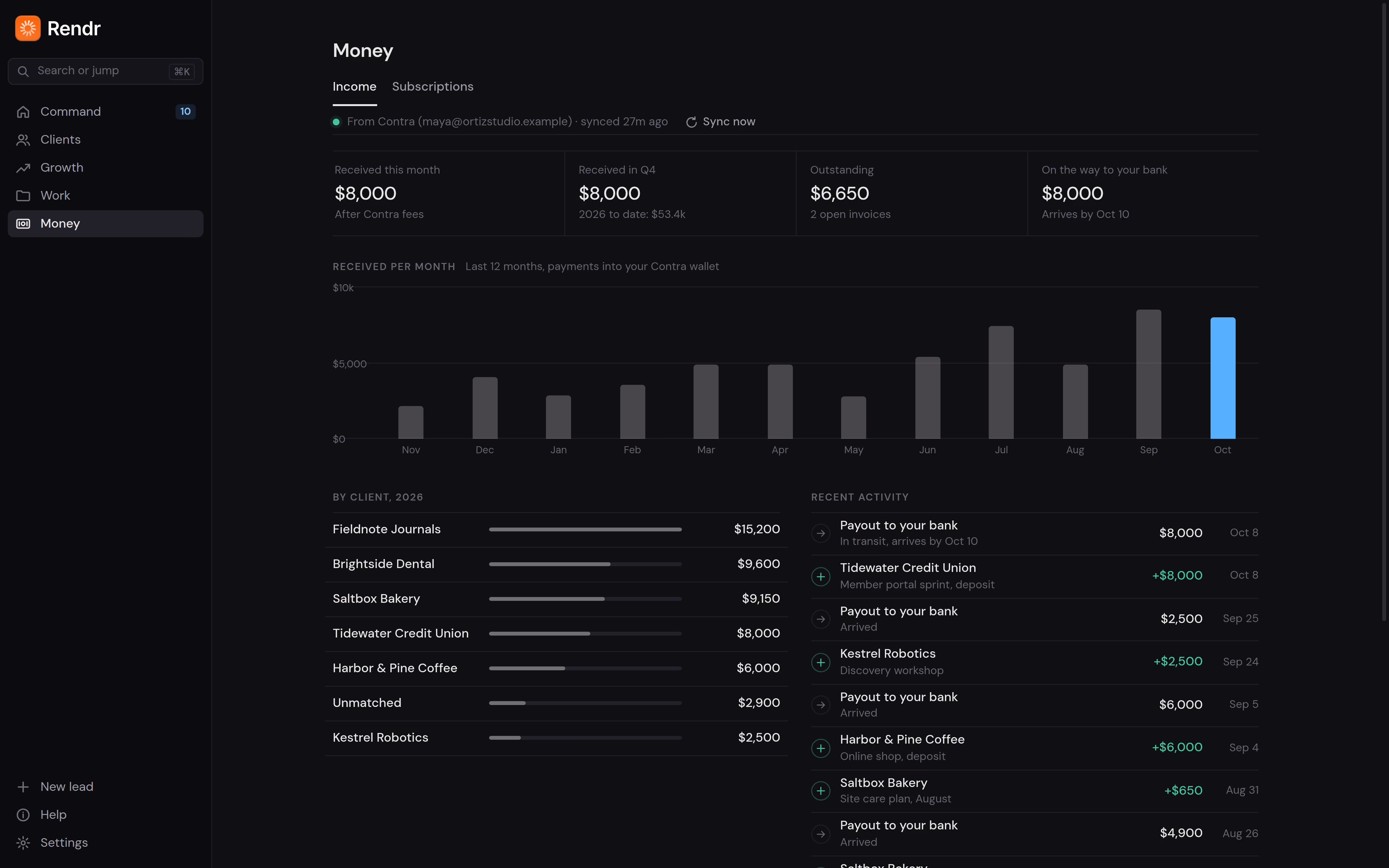Click the Clients people icon
Viewport: 1389px width, 868px height.
coord(23,140)
